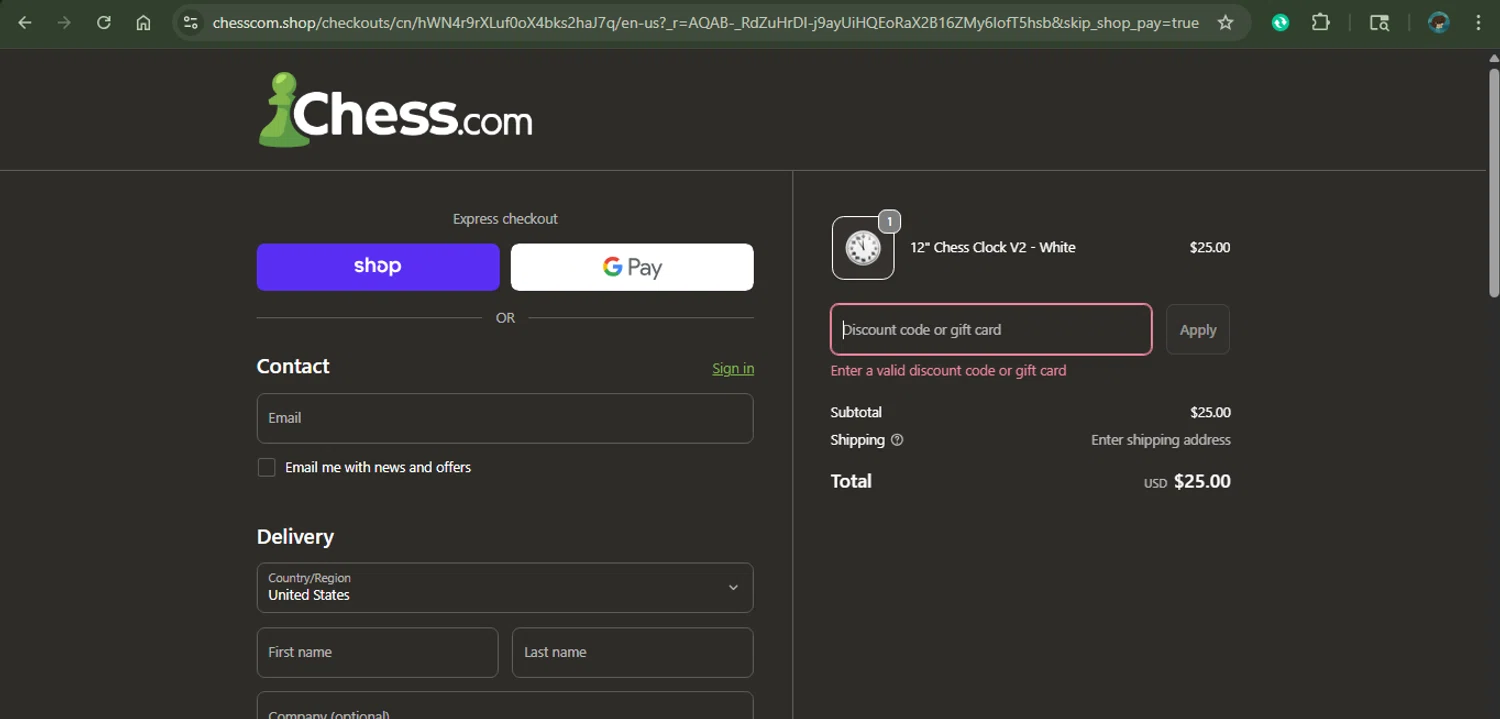Screen dimensions: 1500x719
Task: Expand the Country/Region dropdown
Action: (x=505, y=587)
